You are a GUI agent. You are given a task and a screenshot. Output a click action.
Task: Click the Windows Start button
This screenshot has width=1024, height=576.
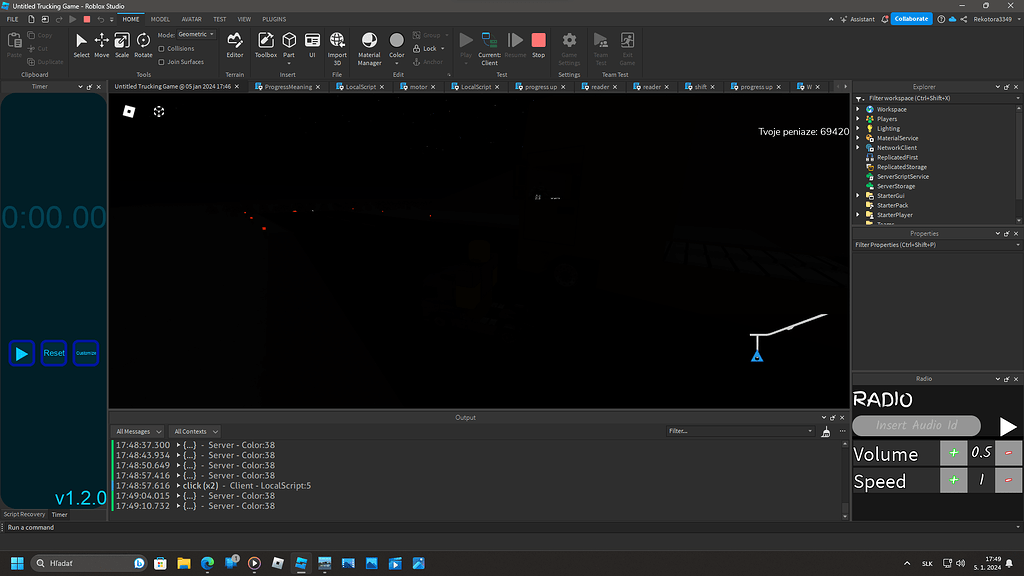pos(18,563)
